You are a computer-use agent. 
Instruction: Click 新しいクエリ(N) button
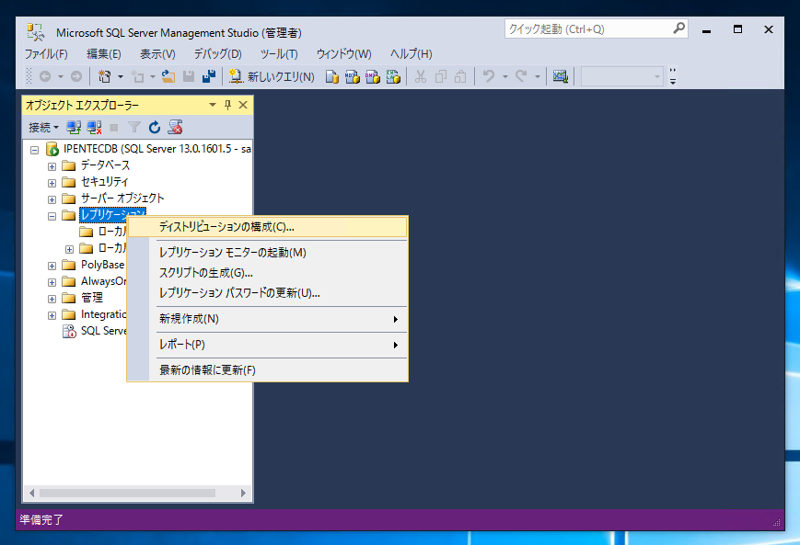271,77
